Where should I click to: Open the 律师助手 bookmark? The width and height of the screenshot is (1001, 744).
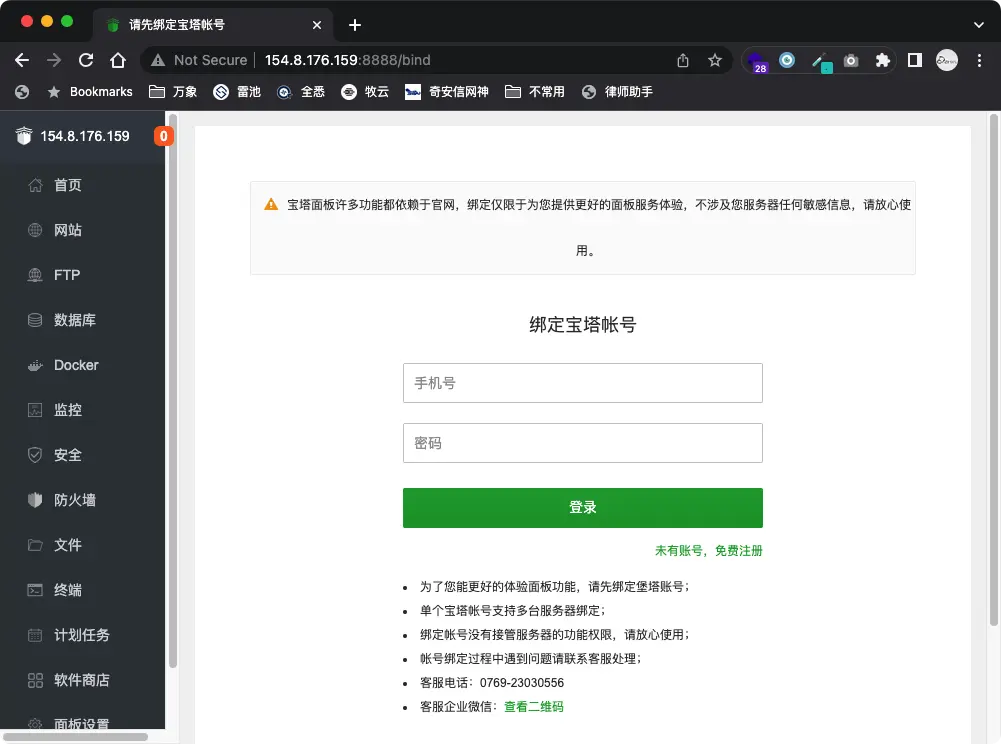pos(617,92)
